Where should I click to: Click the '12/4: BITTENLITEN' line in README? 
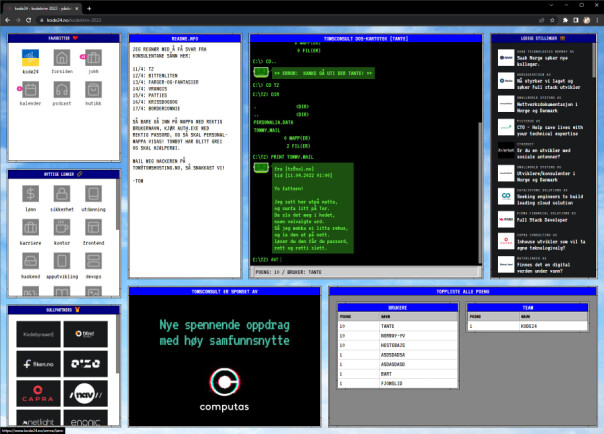click(155, 76)
